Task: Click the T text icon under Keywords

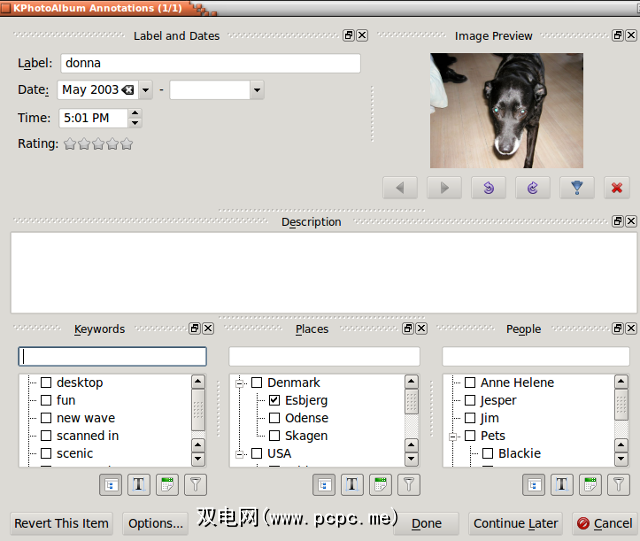Action: pyautogui.click(x=139, y=485)
